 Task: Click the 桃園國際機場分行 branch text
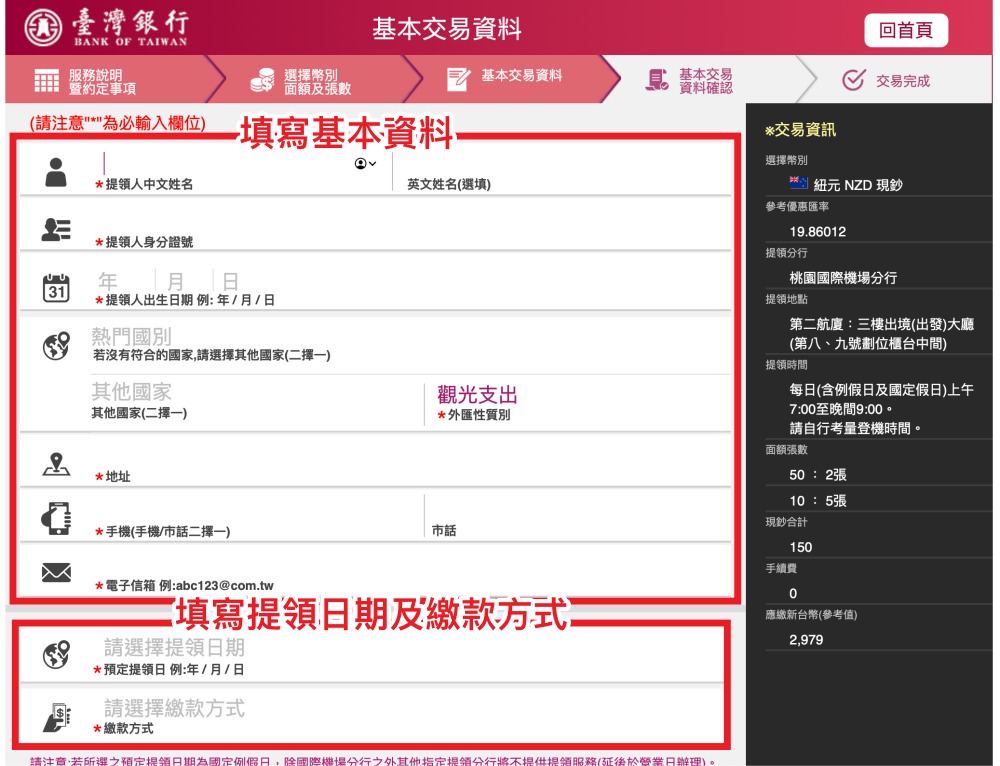(x=843, y=277)
